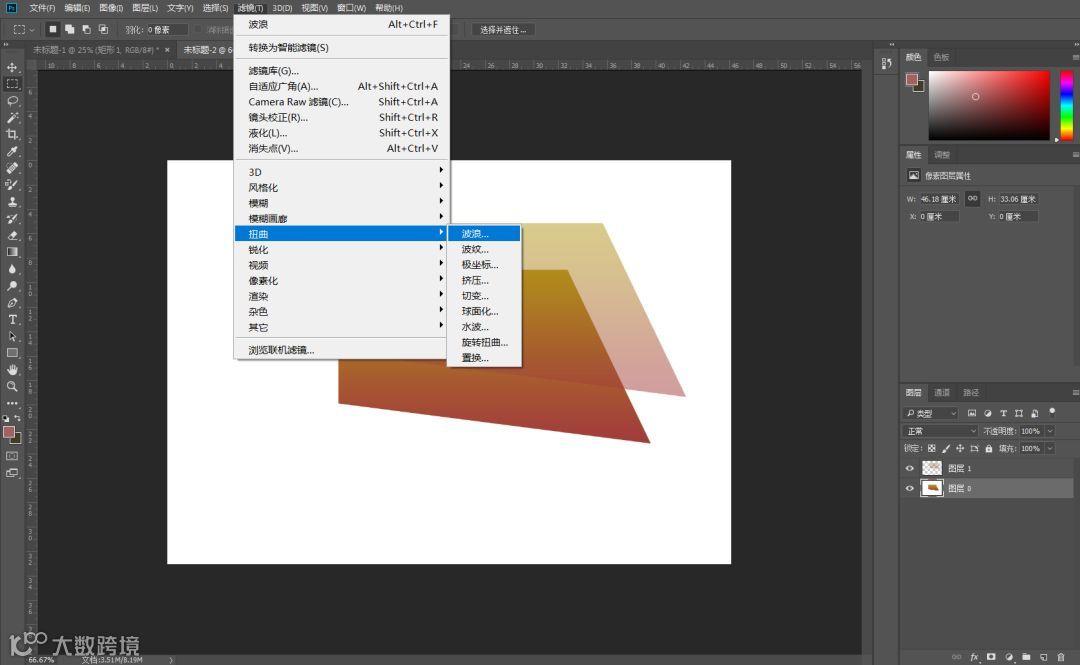This screenshot has height=665, width=1080.
Task: Choose 极坐标... in the 扭曲 submenu
Action: pos(484,265)
